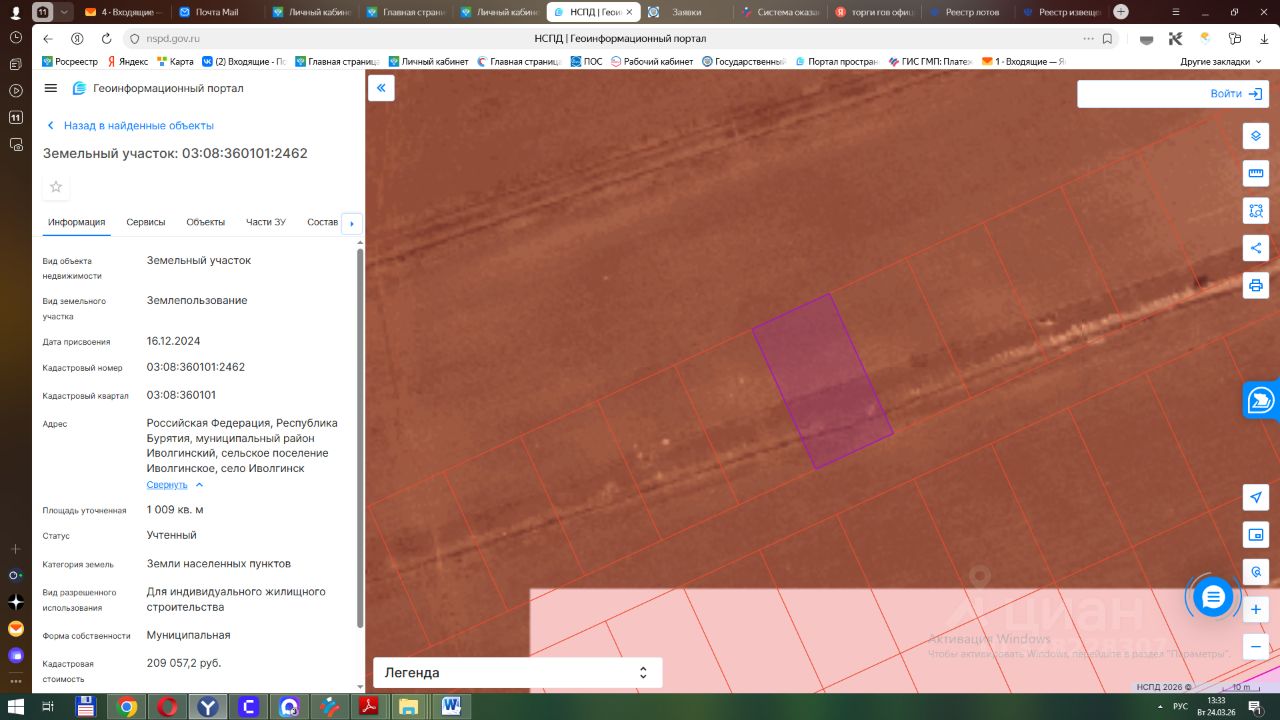Viewport: 1280px width, 720px height.
Task: Click the share map icon
Action: click(1256, 248)
